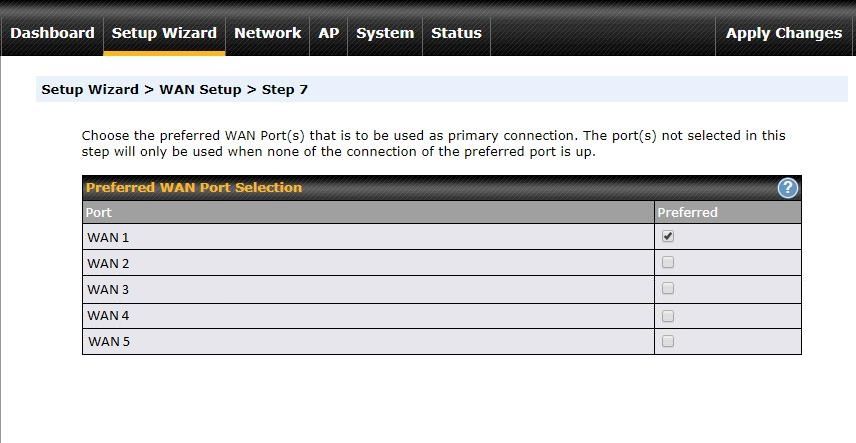Open the AP tab

329,33
